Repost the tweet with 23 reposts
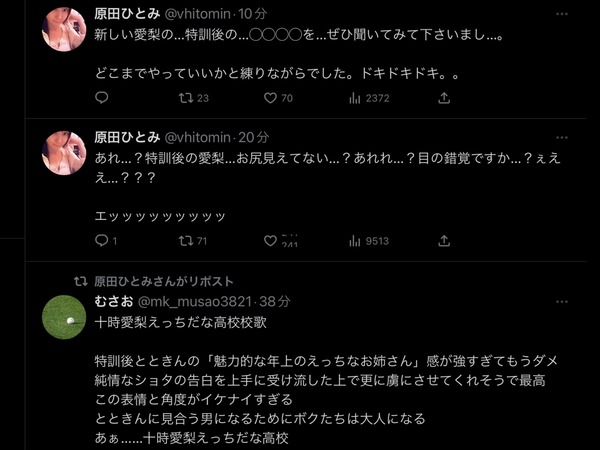Screen dimensions: 600x450 tap(194, 98)
